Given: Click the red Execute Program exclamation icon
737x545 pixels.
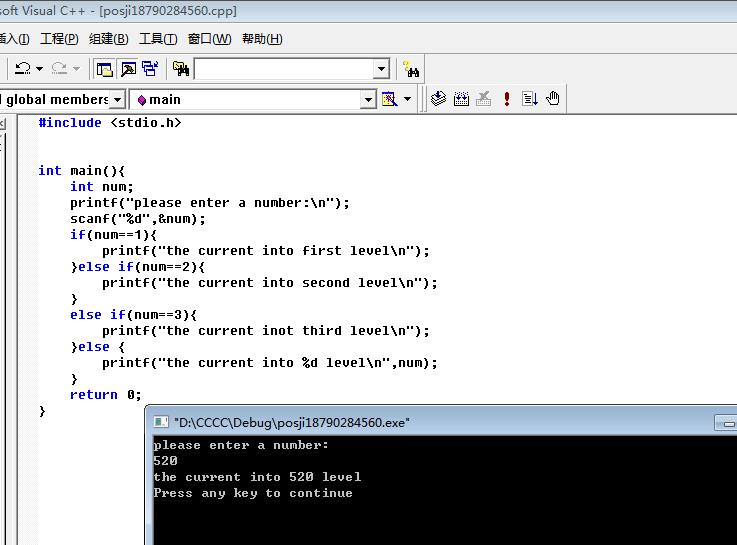Looking at the screenshot, I should coord(507,99).
